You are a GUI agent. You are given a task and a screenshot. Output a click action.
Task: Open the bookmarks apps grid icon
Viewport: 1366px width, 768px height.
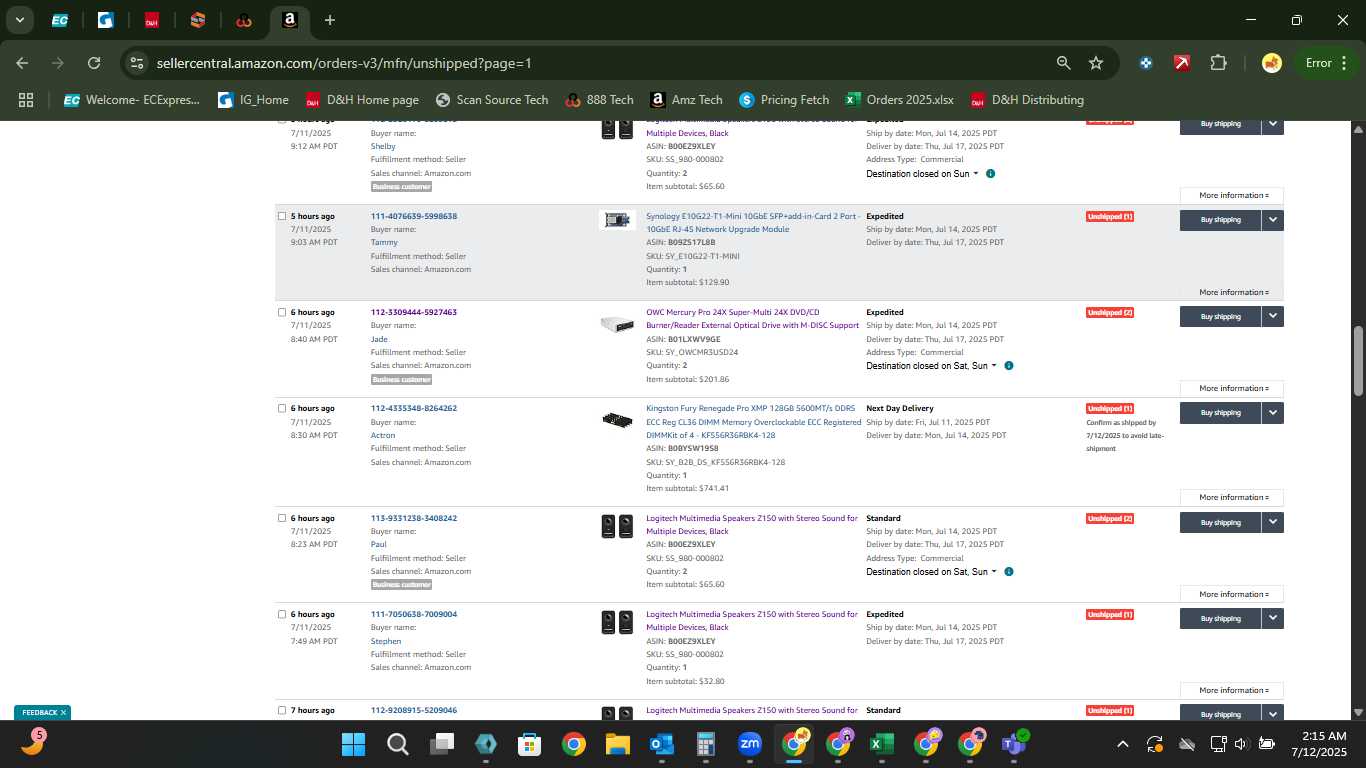[26, 100]
